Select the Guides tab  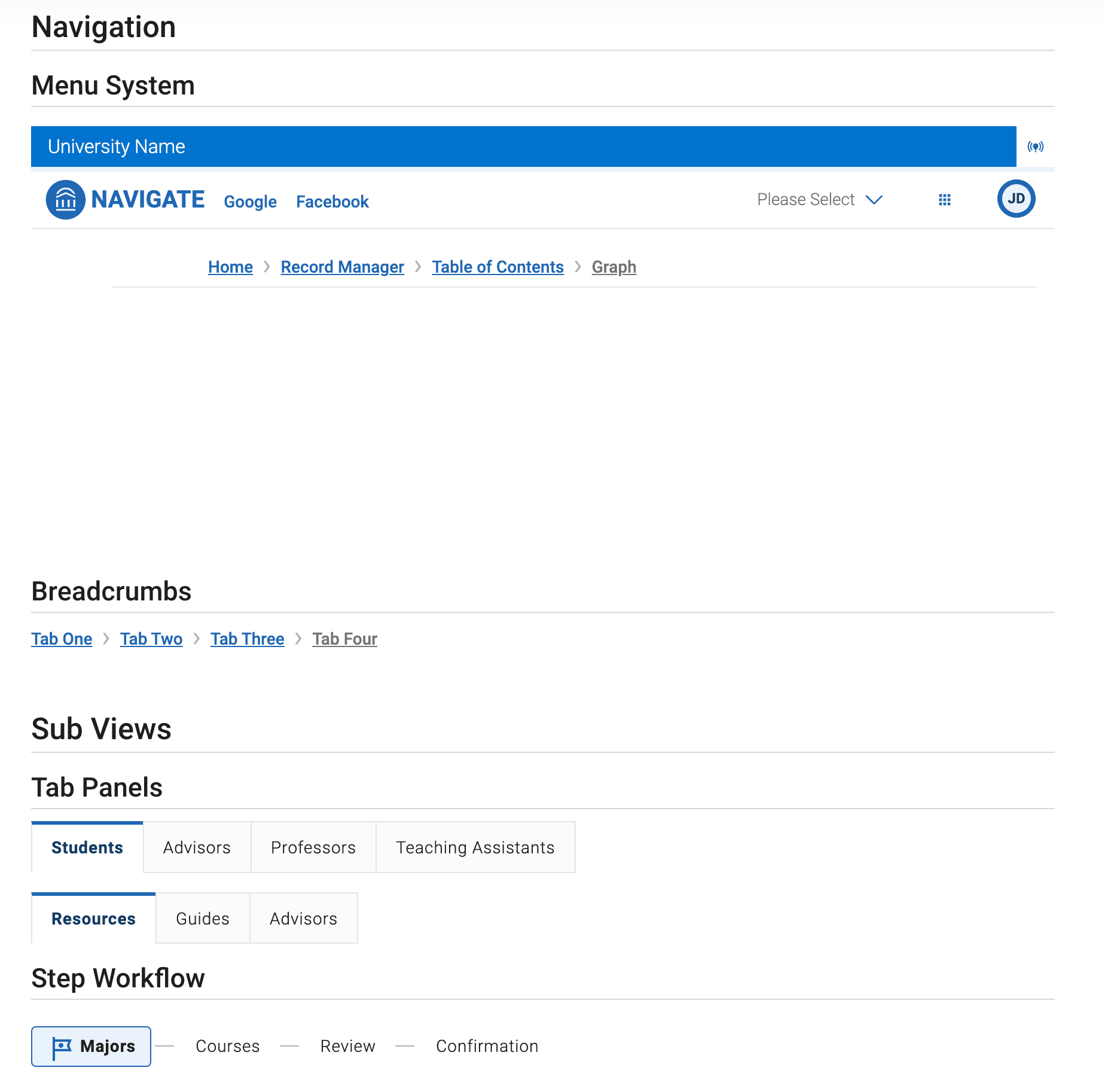(203, 919)
